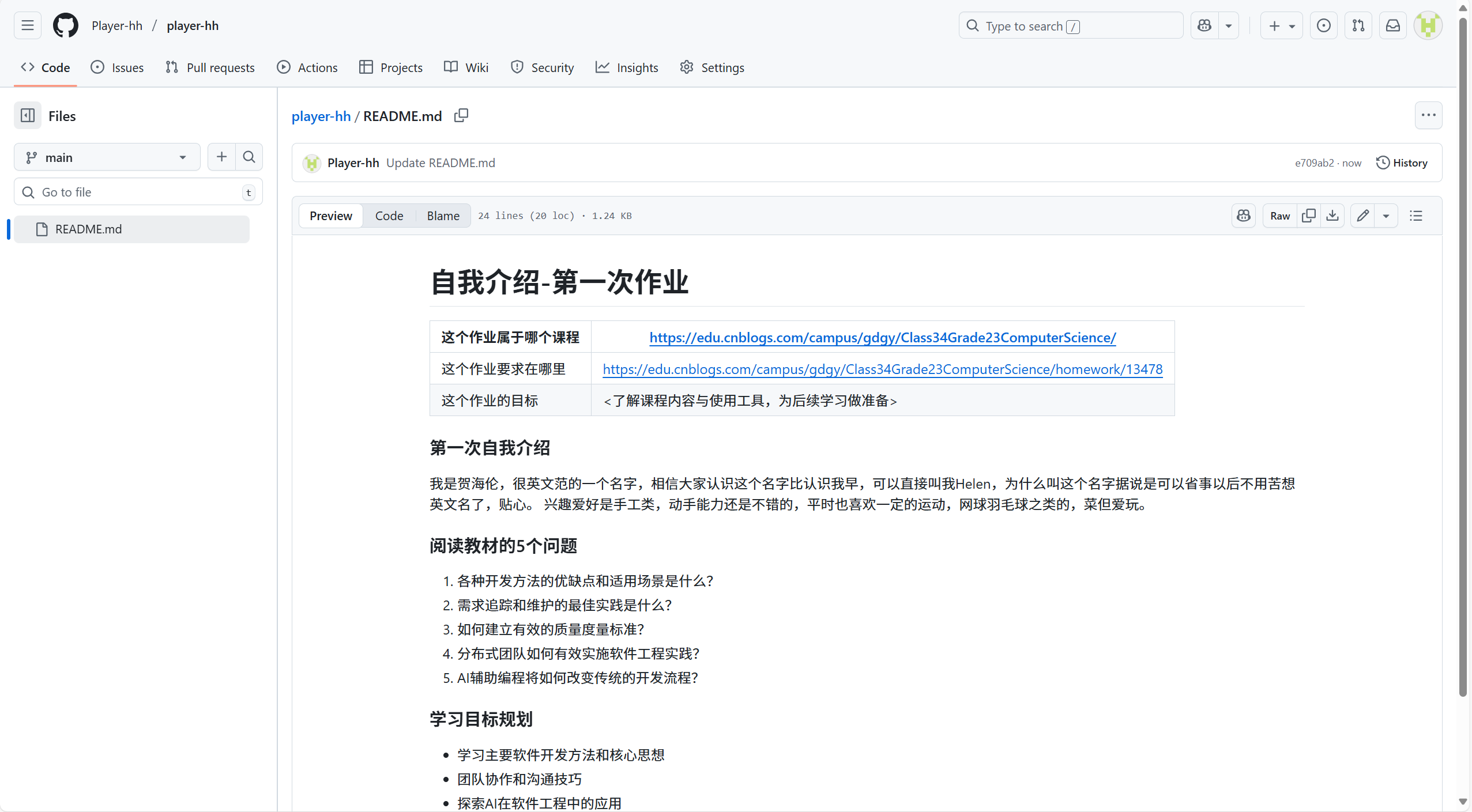
Task: Focus the Go to file field
Action: tap(138, 192)
